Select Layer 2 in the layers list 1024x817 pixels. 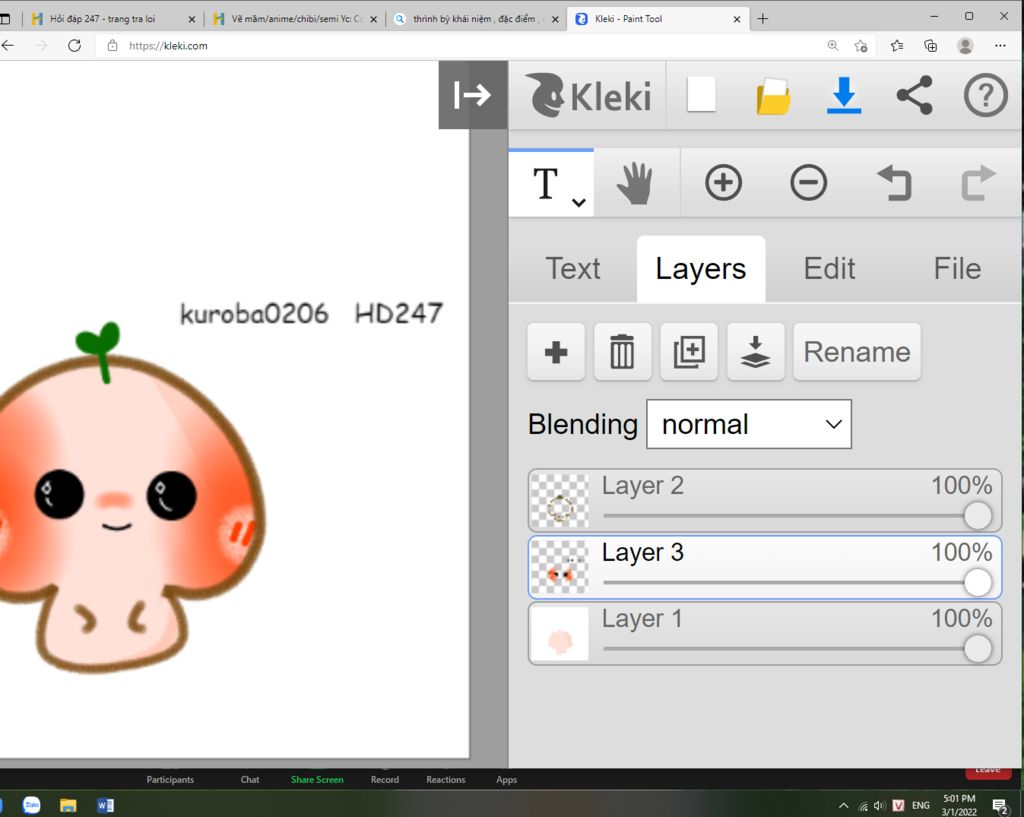(x=765, y=500)
